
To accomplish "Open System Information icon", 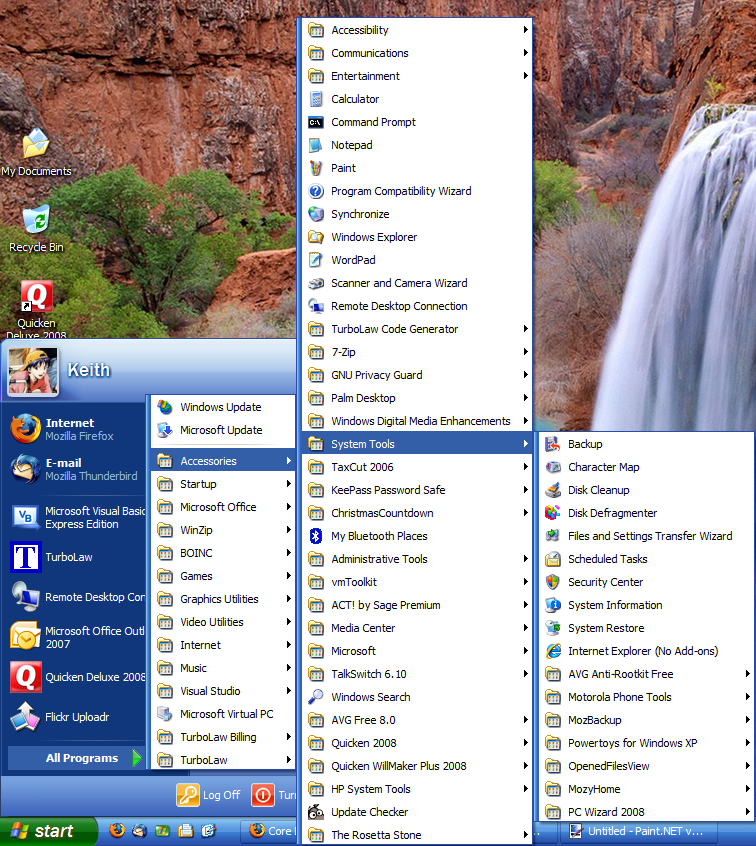I will pos(553,605).
